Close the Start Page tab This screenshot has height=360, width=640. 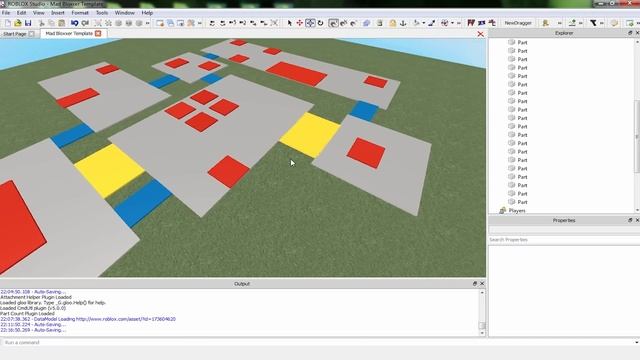(31, 34)
